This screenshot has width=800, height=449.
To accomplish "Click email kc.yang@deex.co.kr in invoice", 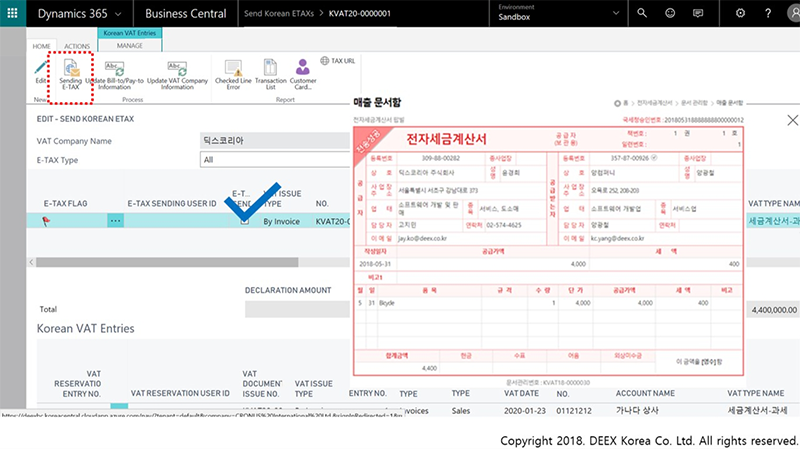I will coord(617,238).
